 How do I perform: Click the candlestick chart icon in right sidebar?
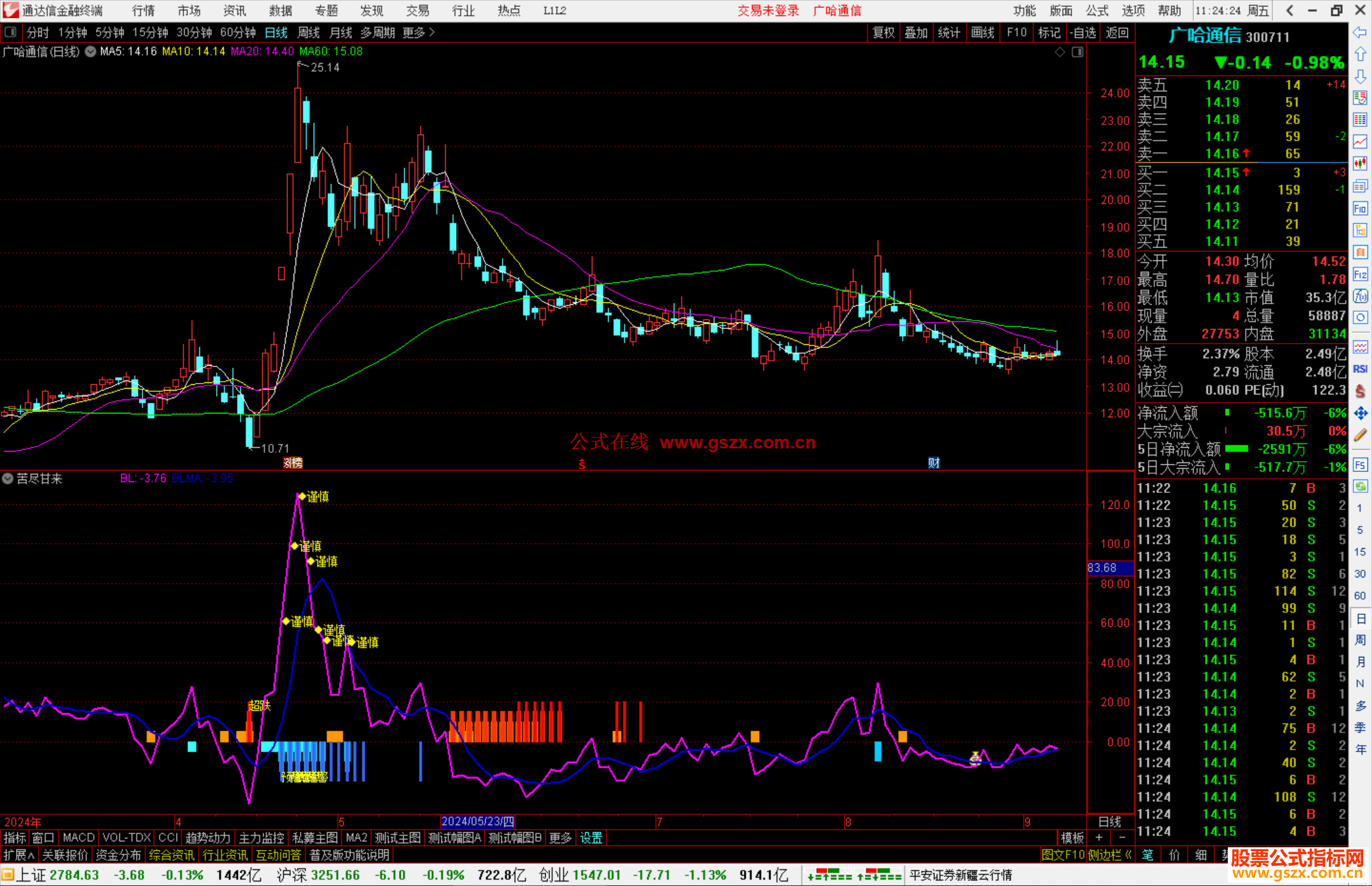point(1360,163)
